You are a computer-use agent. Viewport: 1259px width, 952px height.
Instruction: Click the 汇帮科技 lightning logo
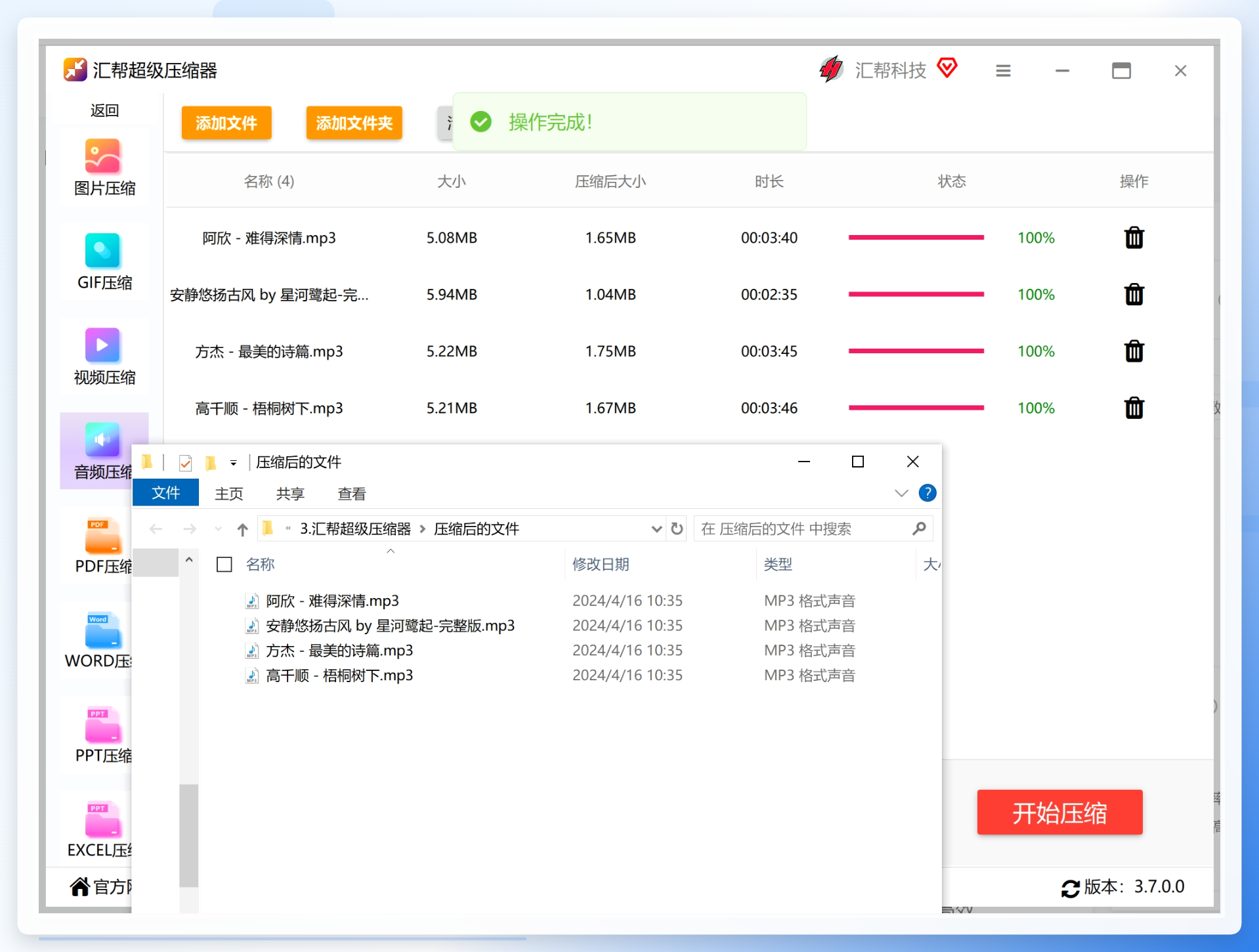pos(831,69)
